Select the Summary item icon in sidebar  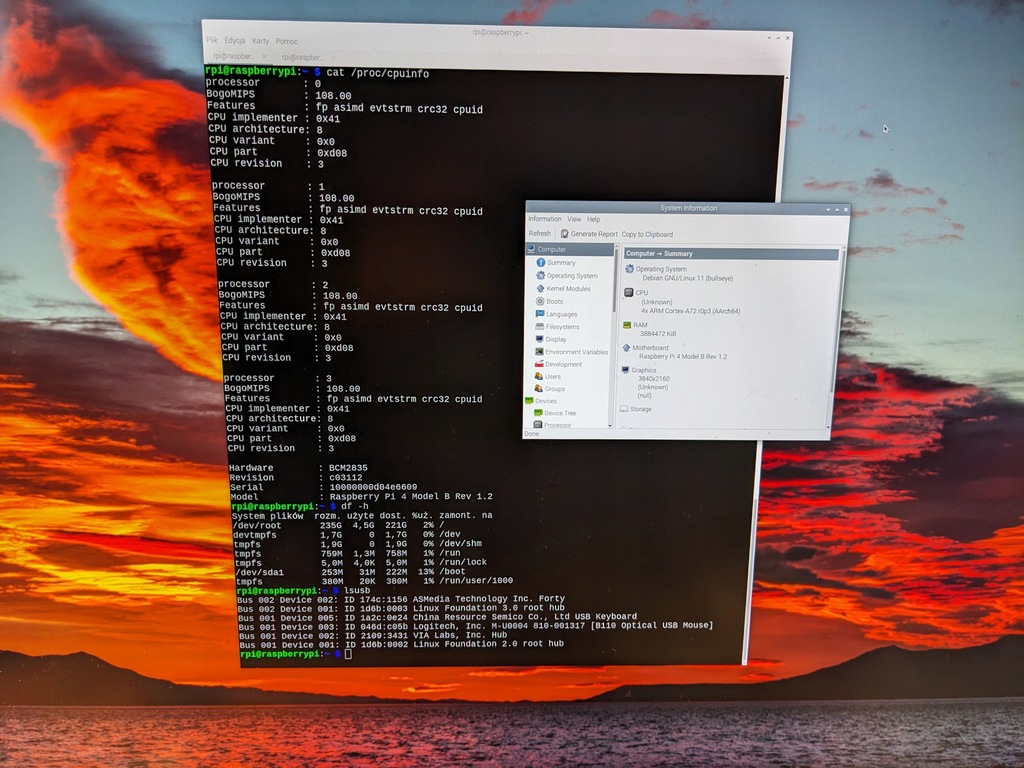(541, 262)
